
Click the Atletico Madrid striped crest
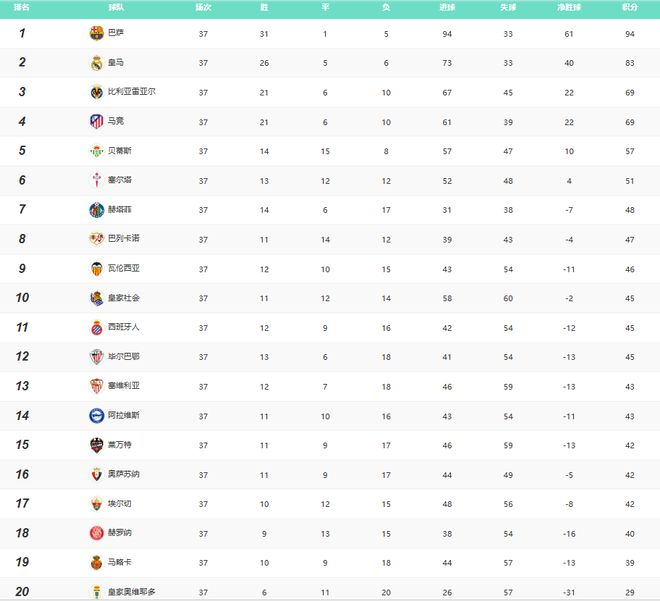[x=97, y=121]
